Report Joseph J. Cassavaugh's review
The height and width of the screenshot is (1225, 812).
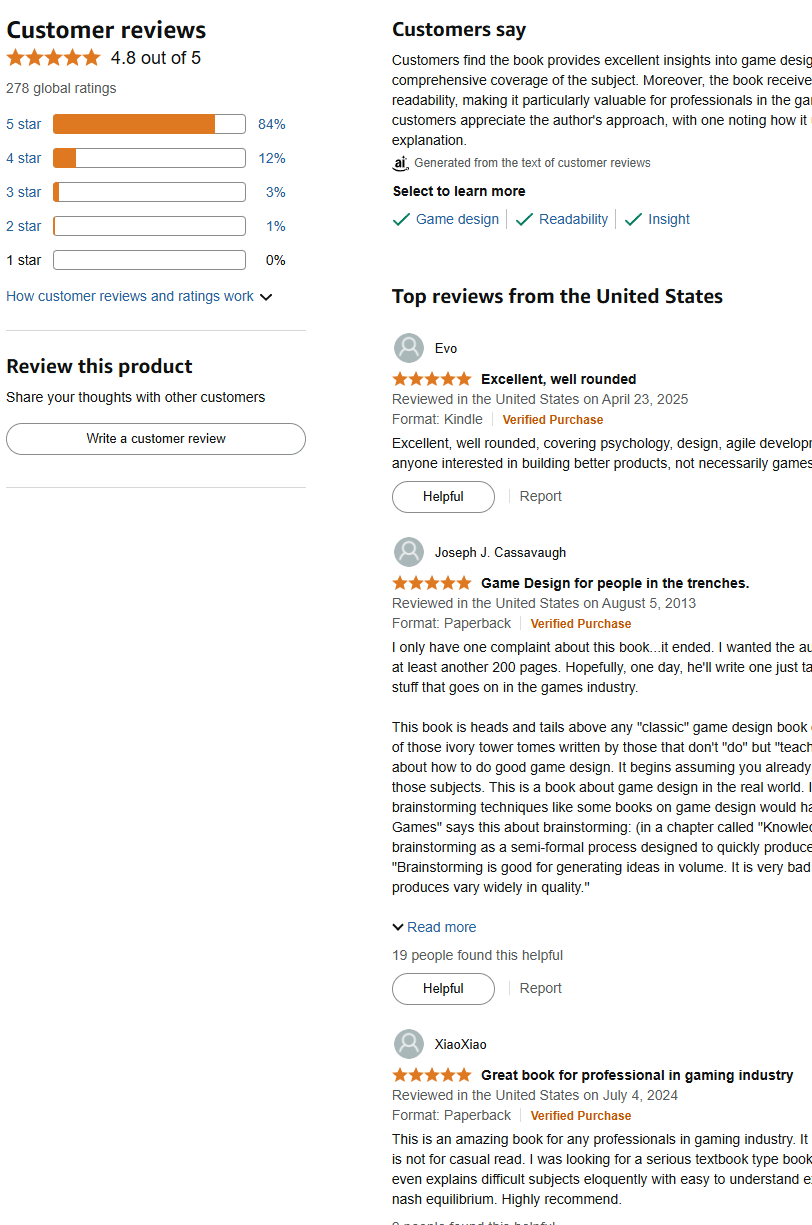(x=540, y=988)
